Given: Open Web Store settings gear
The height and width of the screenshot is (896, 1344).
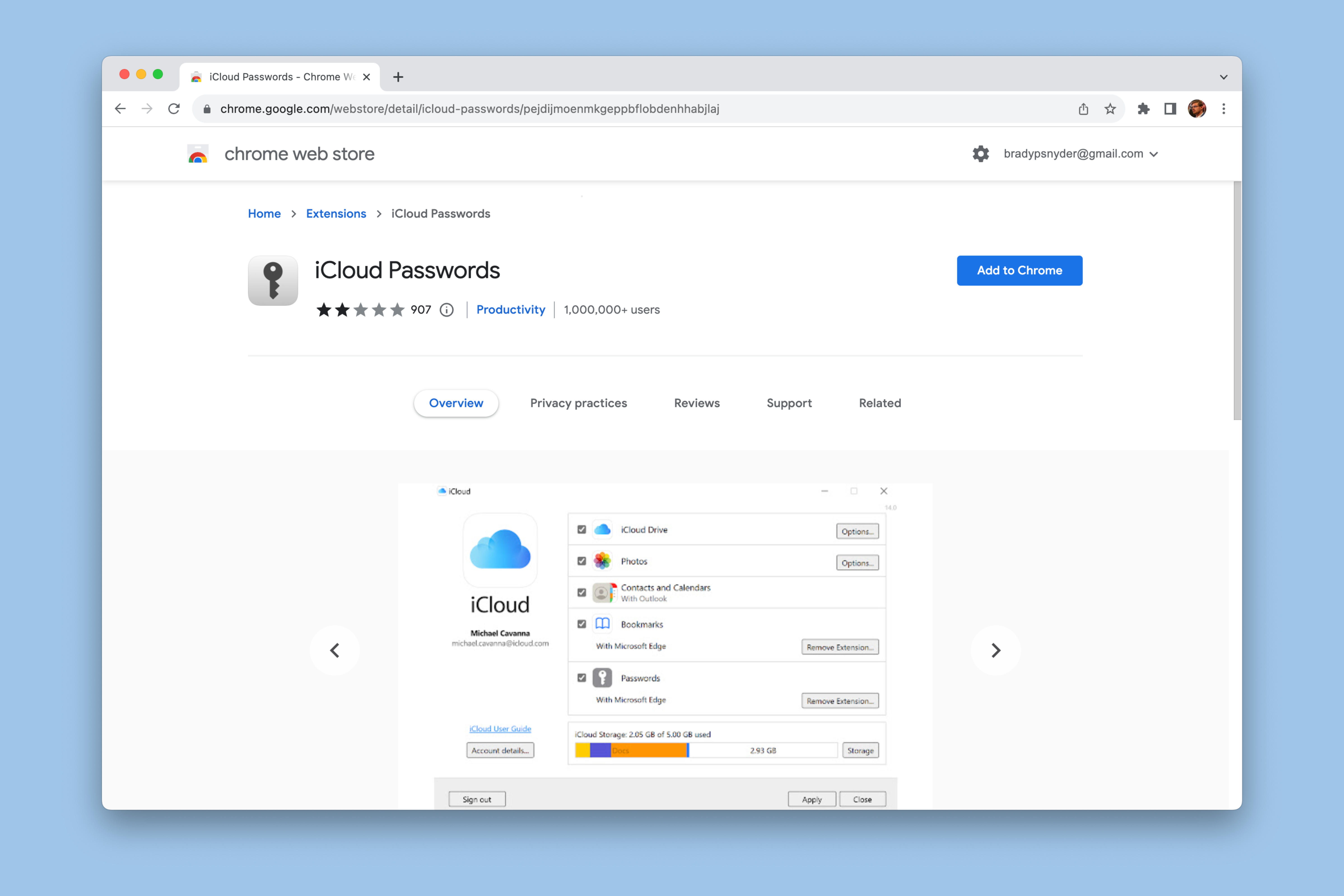Looking at the screenshot, I should tap(981, 154).
